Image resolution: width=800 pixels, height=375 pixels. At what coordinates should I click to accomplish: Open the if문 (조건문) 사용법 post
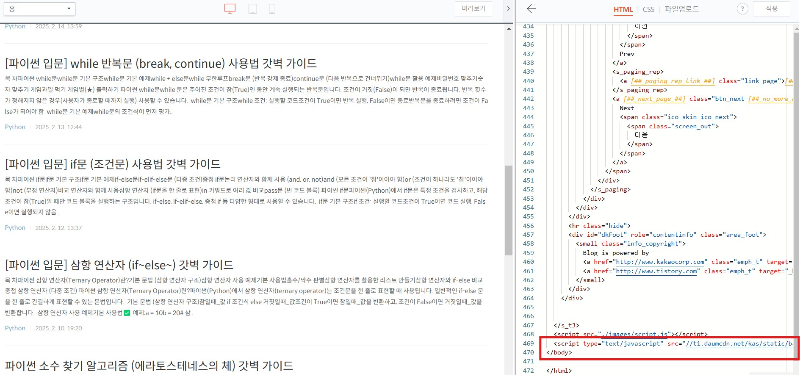point(112,164)
